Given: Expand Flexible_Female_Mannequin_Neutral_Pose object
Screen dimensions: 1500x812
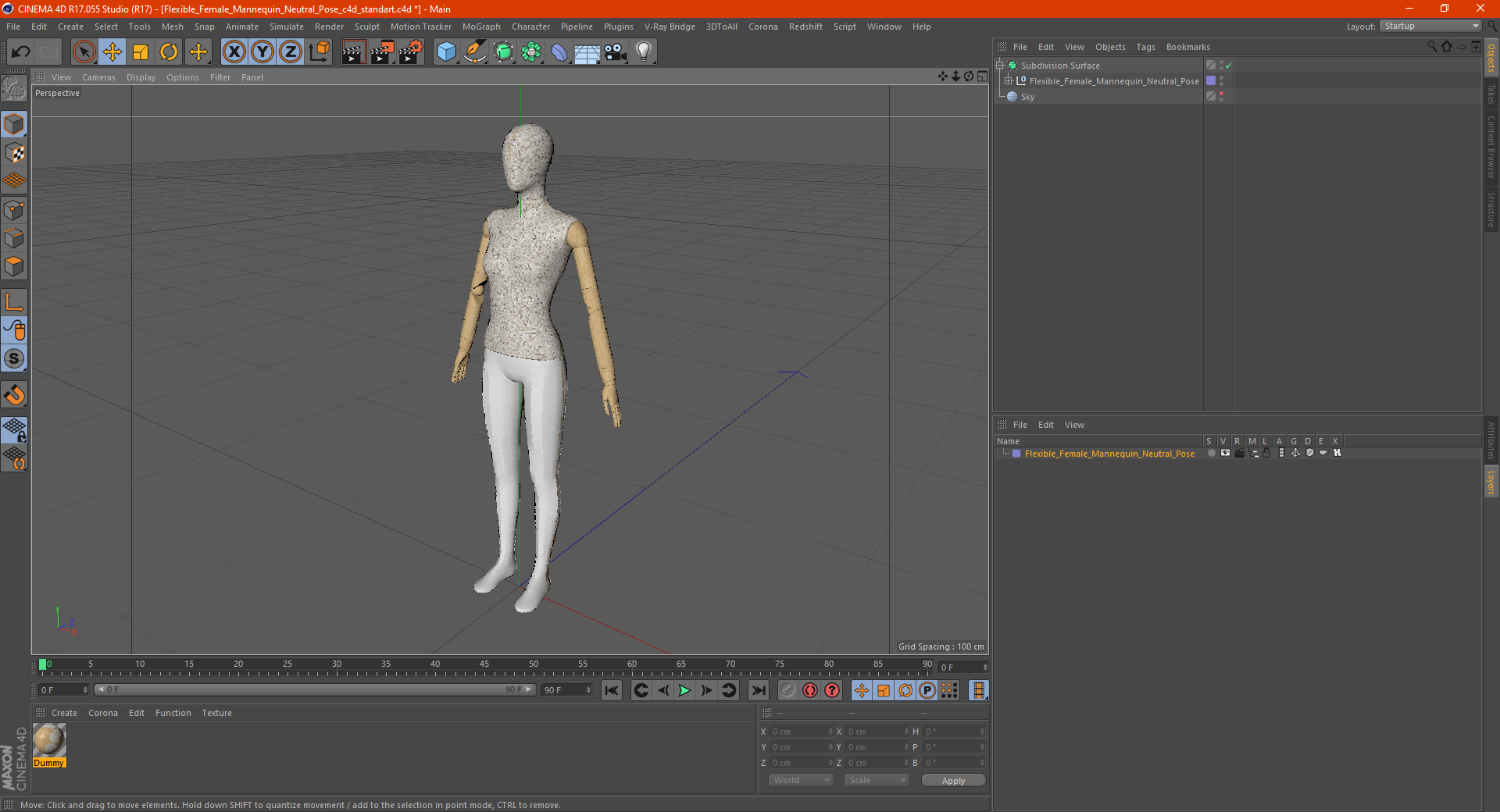Looking at the screenshot, I should pos(1009,81).
